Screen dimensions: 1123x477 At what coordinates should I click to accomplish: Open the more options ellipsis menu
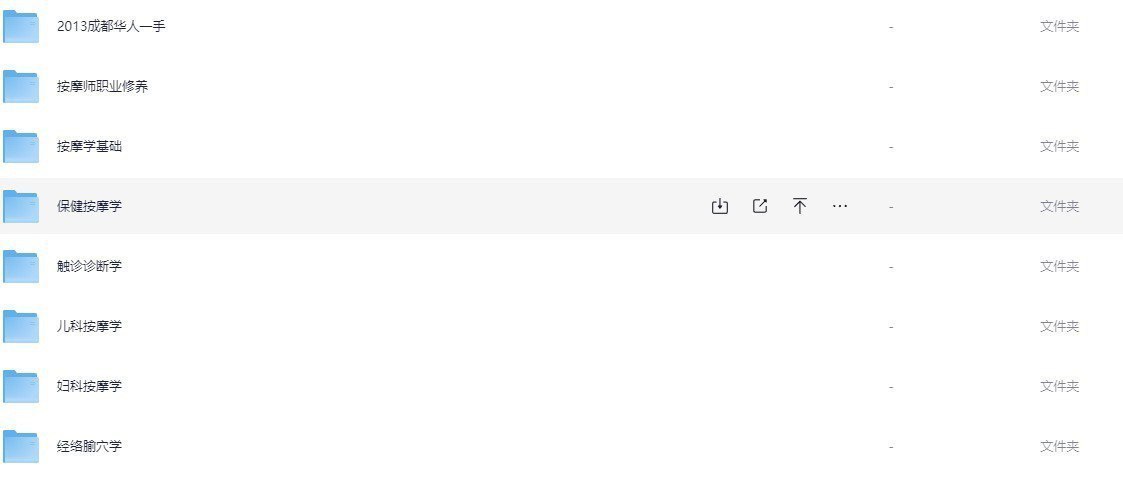[840, 206]
